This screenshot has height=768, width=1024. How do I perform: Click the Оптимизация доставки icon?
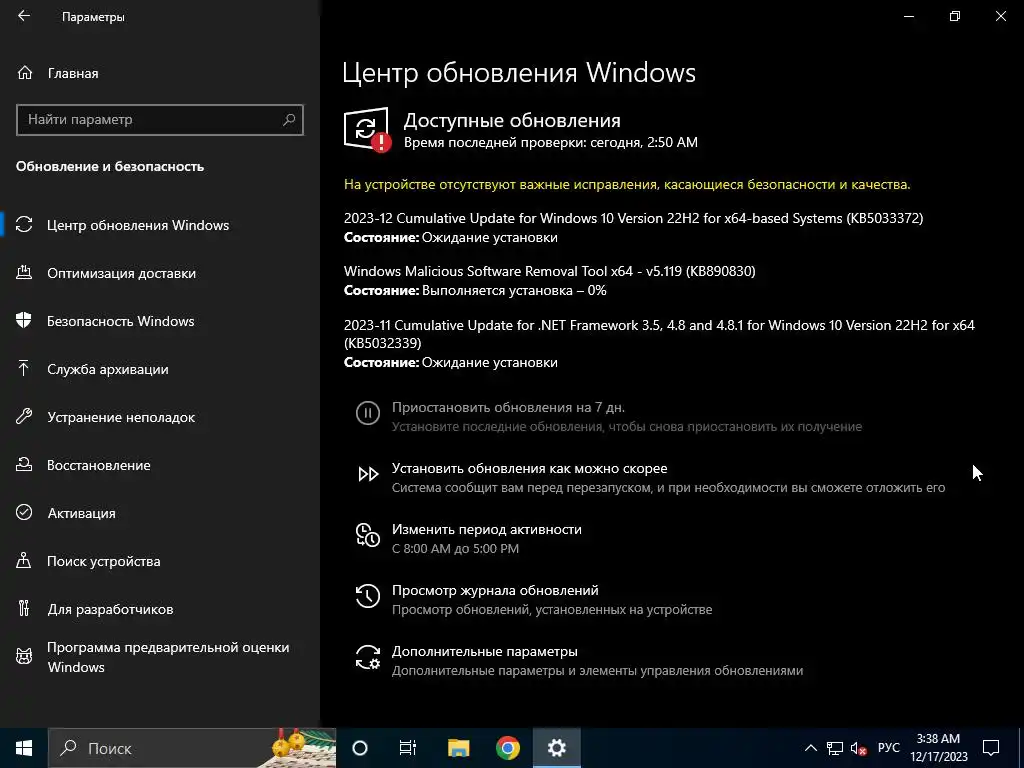tap(24, 272)
